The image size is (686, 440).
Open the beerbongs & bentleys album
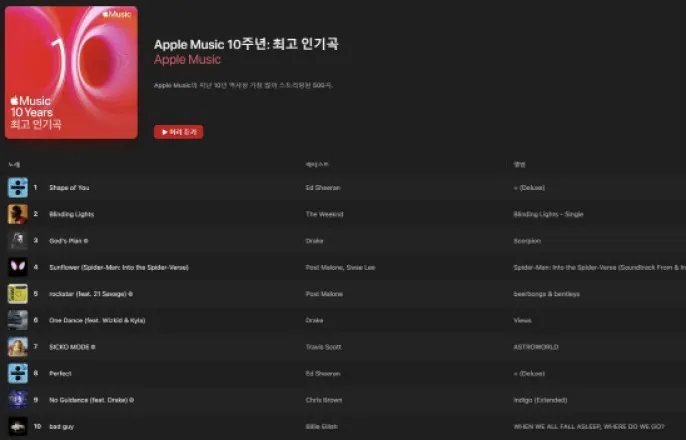click(546, 294)
